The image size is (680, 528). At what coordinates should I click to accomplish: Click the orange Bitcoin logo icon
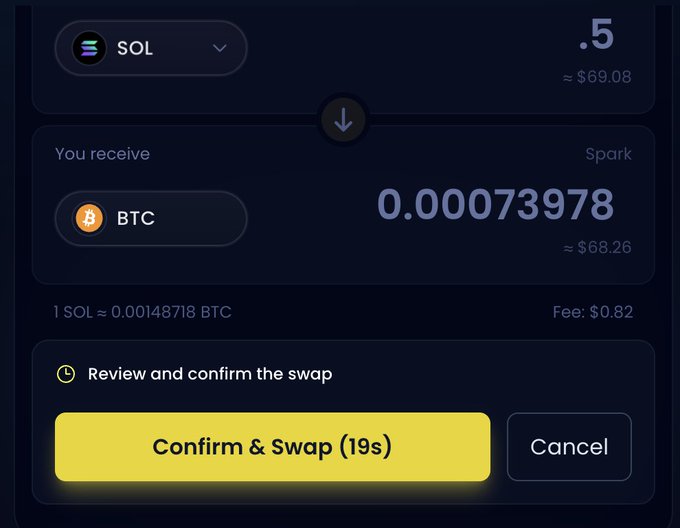click(89, 218)
